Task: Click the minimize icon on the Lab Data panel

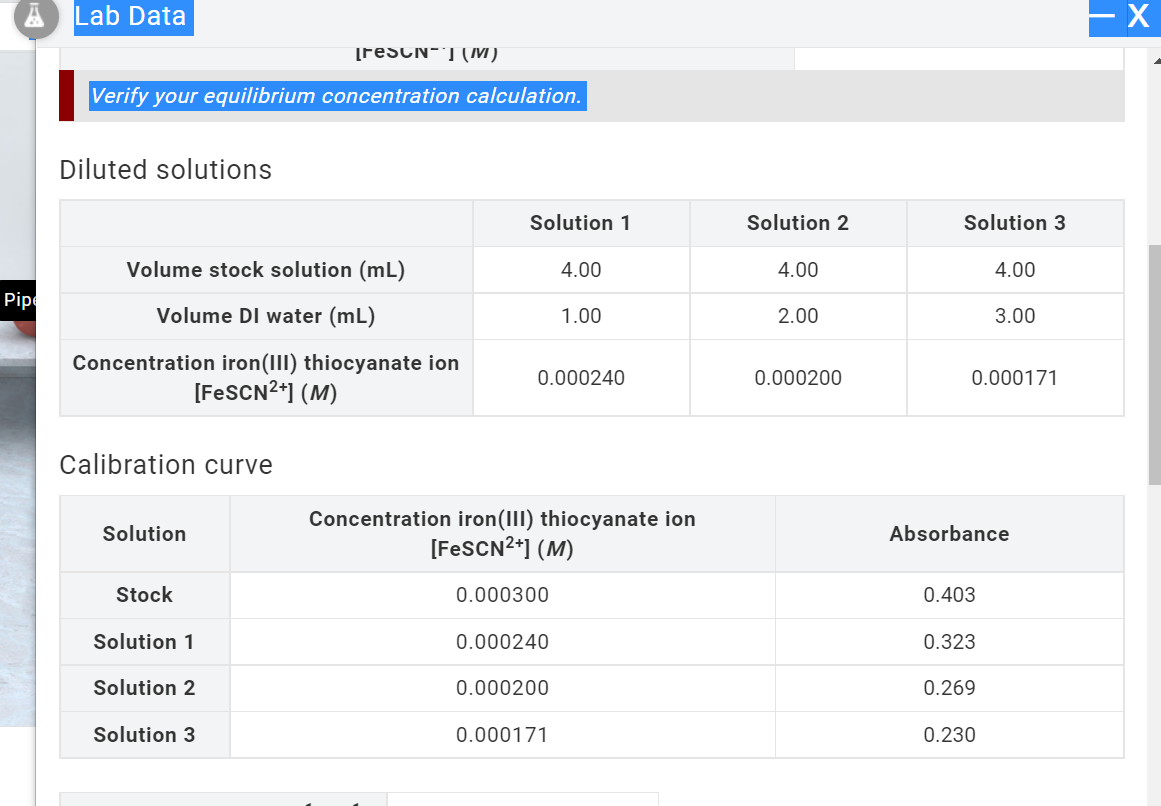Action: coord(1103,16)
